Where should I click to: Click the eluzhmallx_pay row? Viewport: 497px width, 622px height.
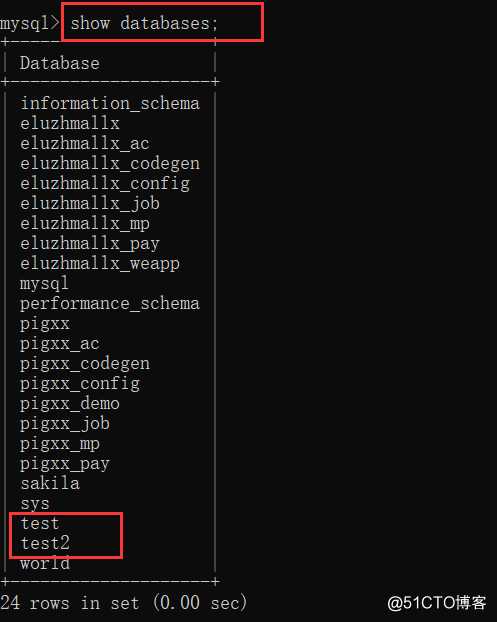pyautogui.click(x=90, y=244)
